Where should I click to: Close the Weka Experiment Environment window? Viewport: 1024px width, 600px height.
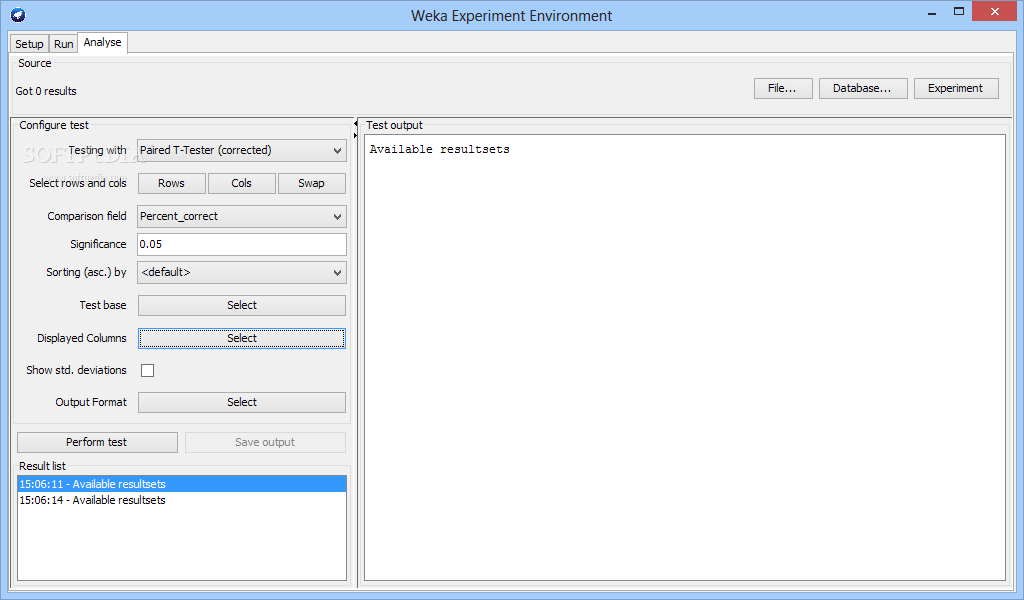995,12
